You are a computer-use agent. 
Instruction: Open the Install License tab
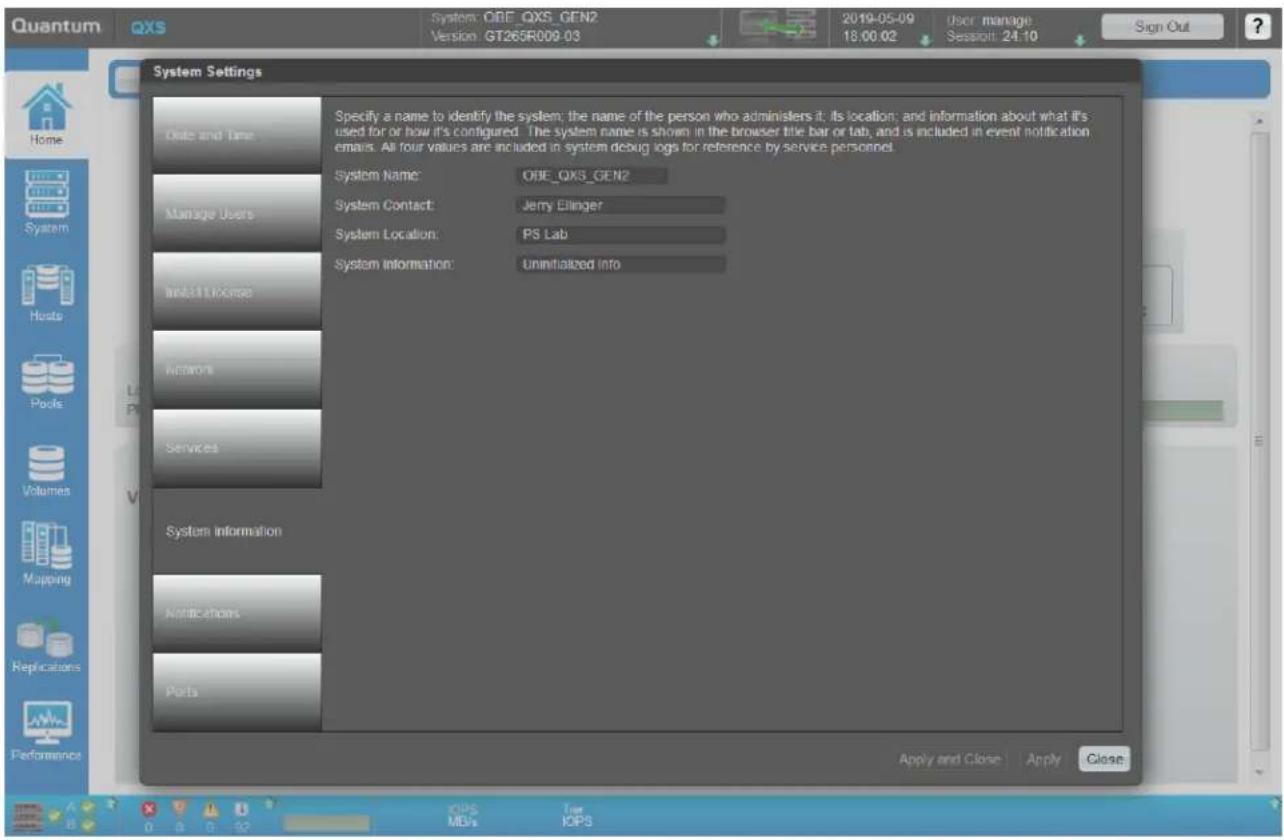237,291
